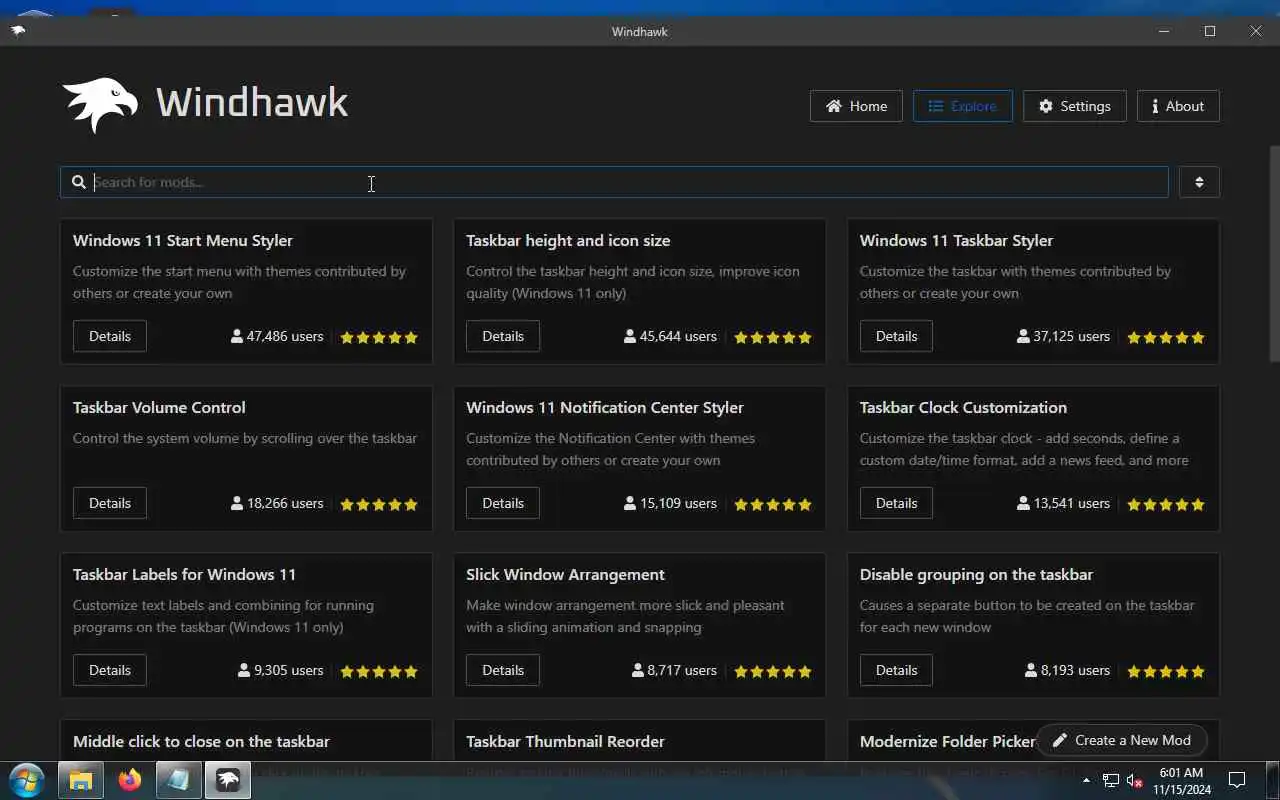The height and width of the screenshot is (800, 1280).
Task: Open Details for Slick Window Arrangement
Action: tap(503, 670)
